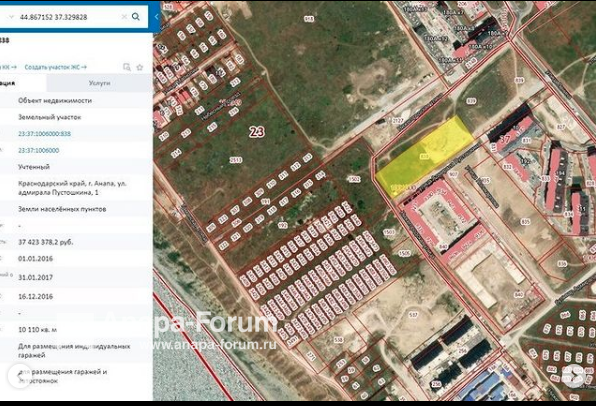Collapse the info panel with the left chevron

[156, 17]
